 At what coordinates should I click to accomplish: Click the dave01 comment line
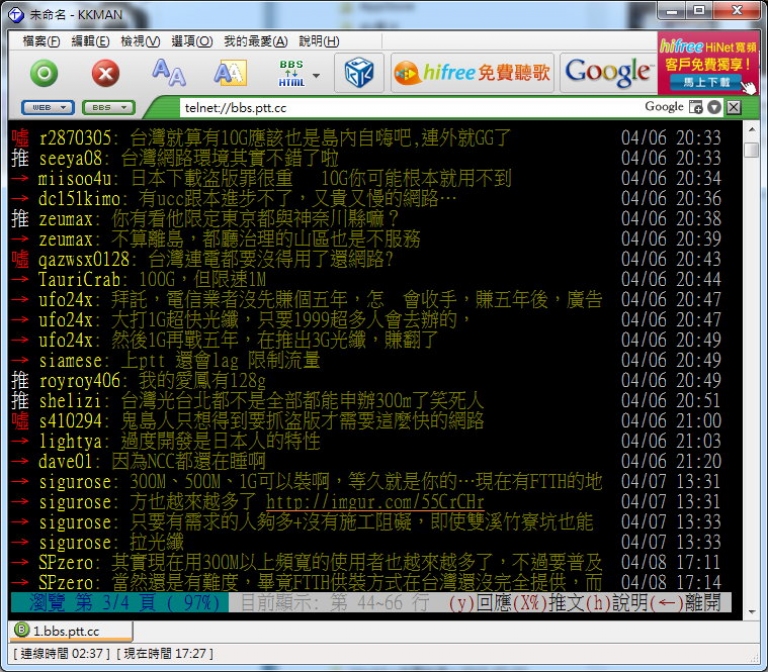tap(366, 461)
